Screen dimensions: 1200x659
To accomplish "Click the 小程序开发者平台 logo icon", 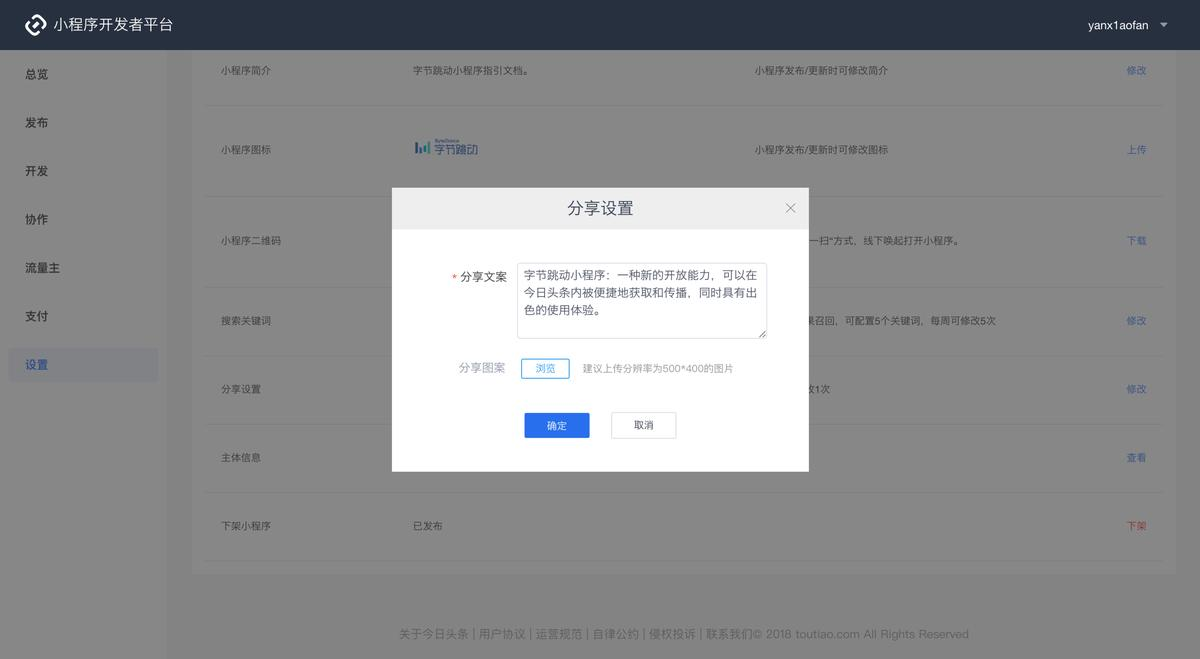I will (36, 24).
